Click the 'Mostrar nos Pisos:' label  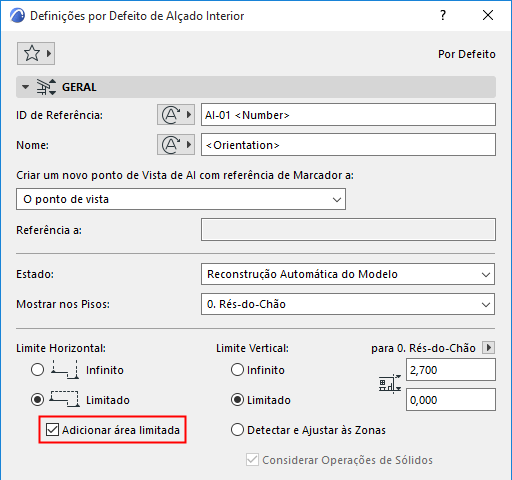63,304
